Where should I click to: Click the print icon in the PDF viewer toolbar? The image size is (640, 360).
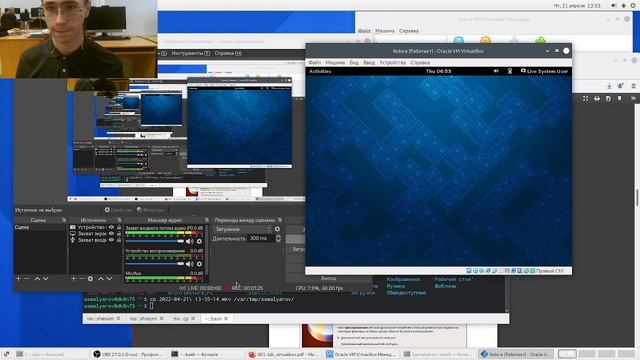(597, 98)
